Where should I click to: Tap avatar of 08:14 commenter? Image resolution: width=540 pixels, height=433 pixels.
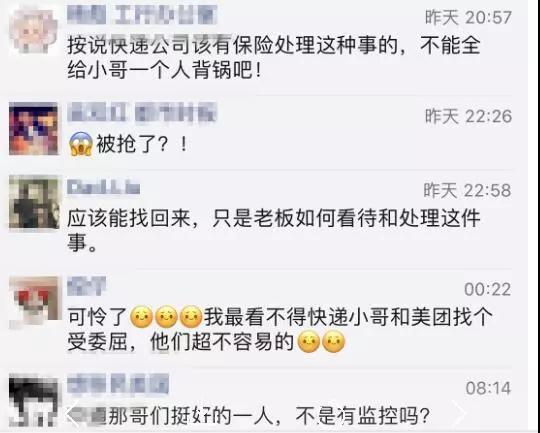[x=34, y=402]
